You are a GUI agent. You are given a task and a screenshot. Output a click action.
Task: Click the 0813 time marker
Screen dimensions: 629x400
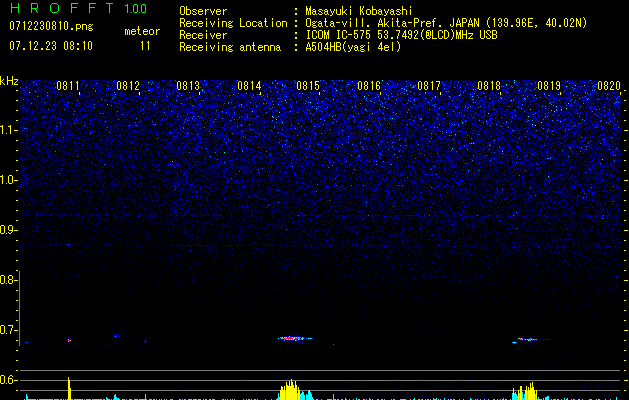pyautogui.click(x=188, y=86)
